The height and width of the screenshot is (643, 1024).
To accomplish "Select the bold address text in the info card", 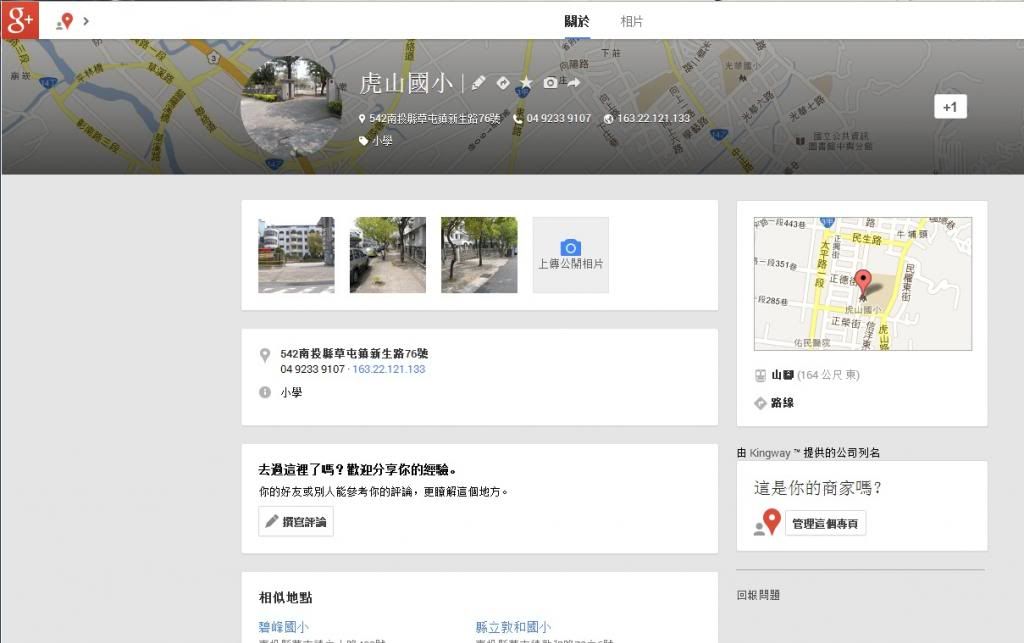I will tap(354, 354).
